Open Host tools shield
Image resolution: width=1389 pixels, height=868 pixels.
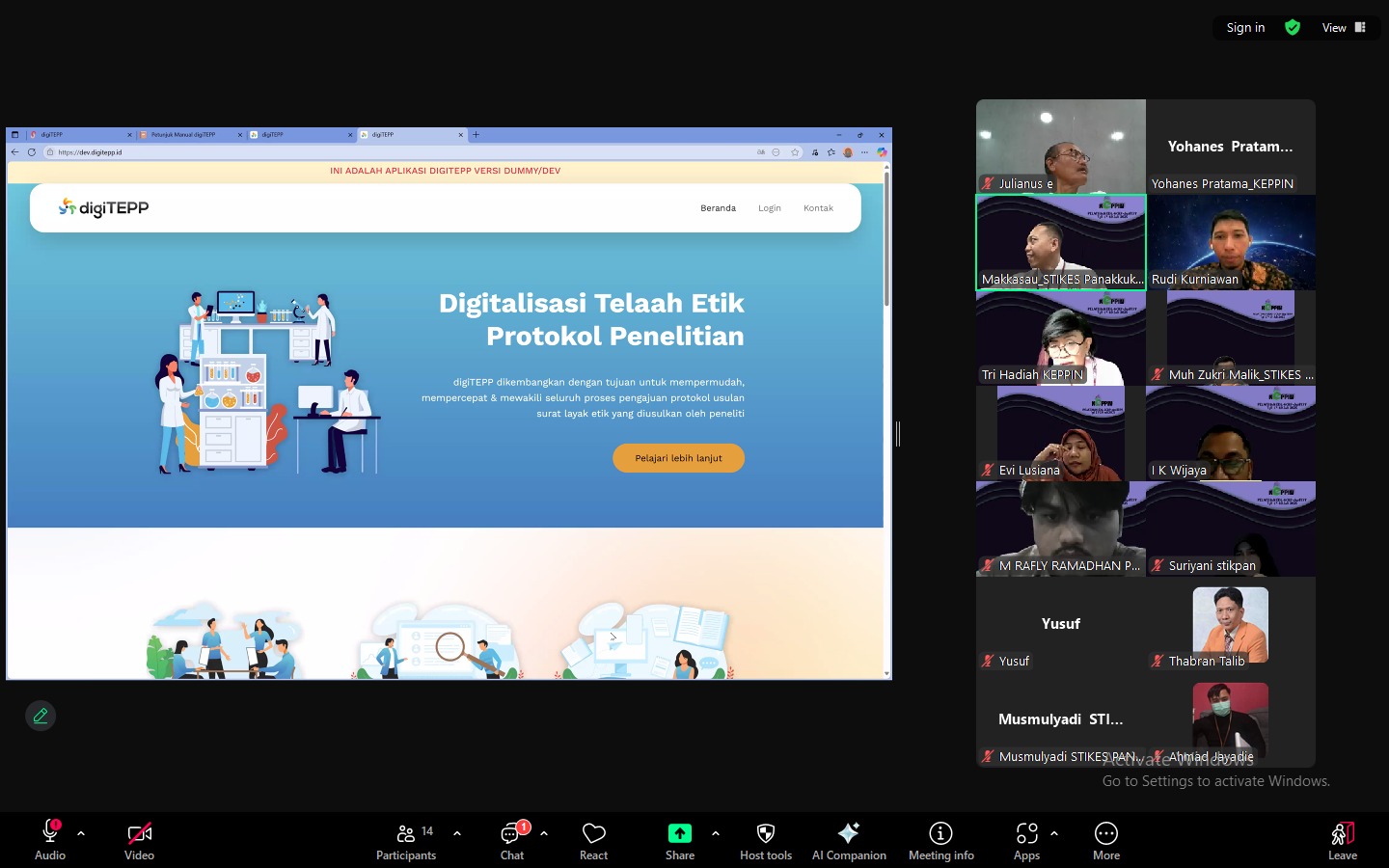[766, 841]
